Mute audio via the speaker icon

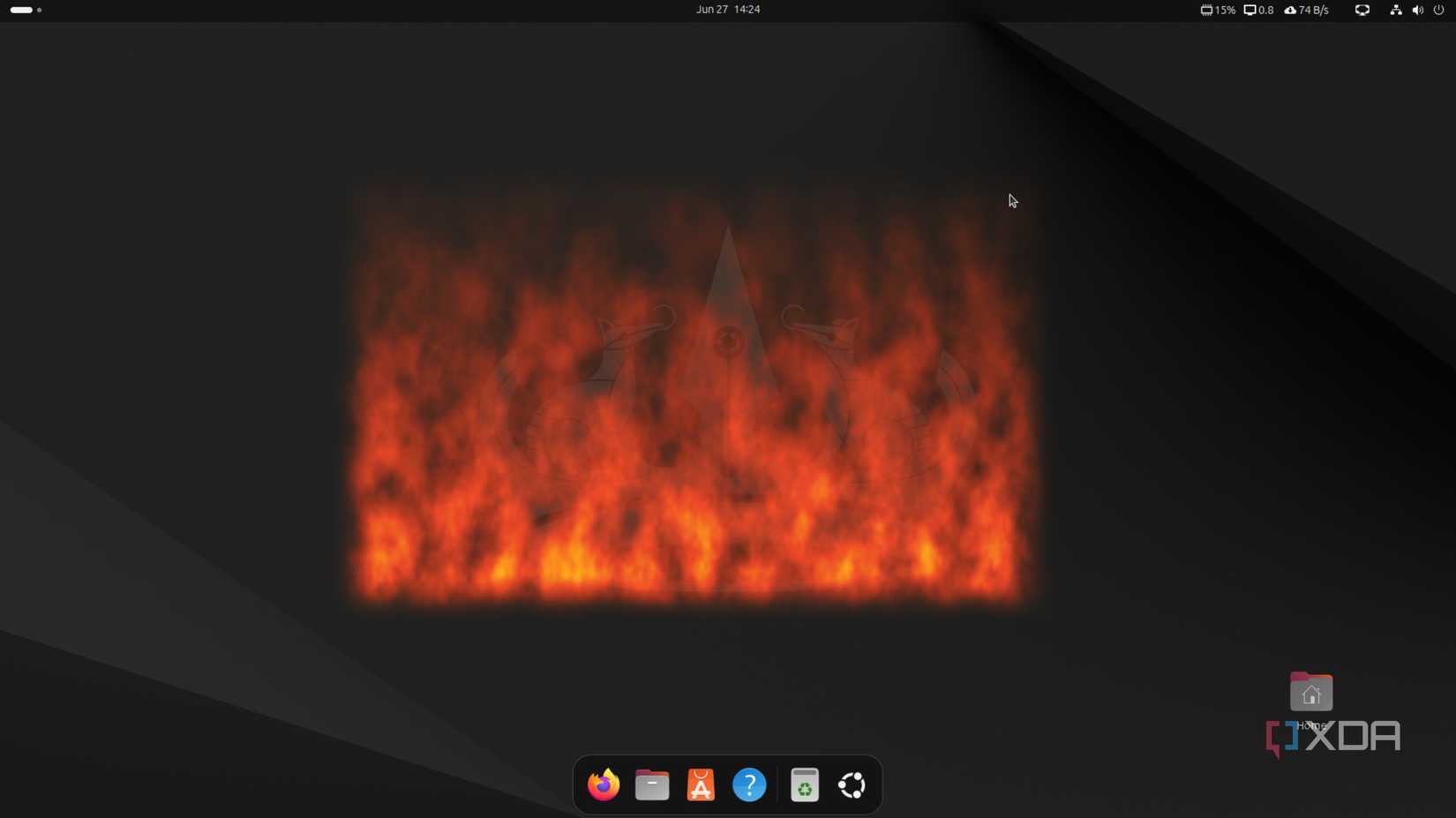pyautogui.click(x=1418, y=10)
